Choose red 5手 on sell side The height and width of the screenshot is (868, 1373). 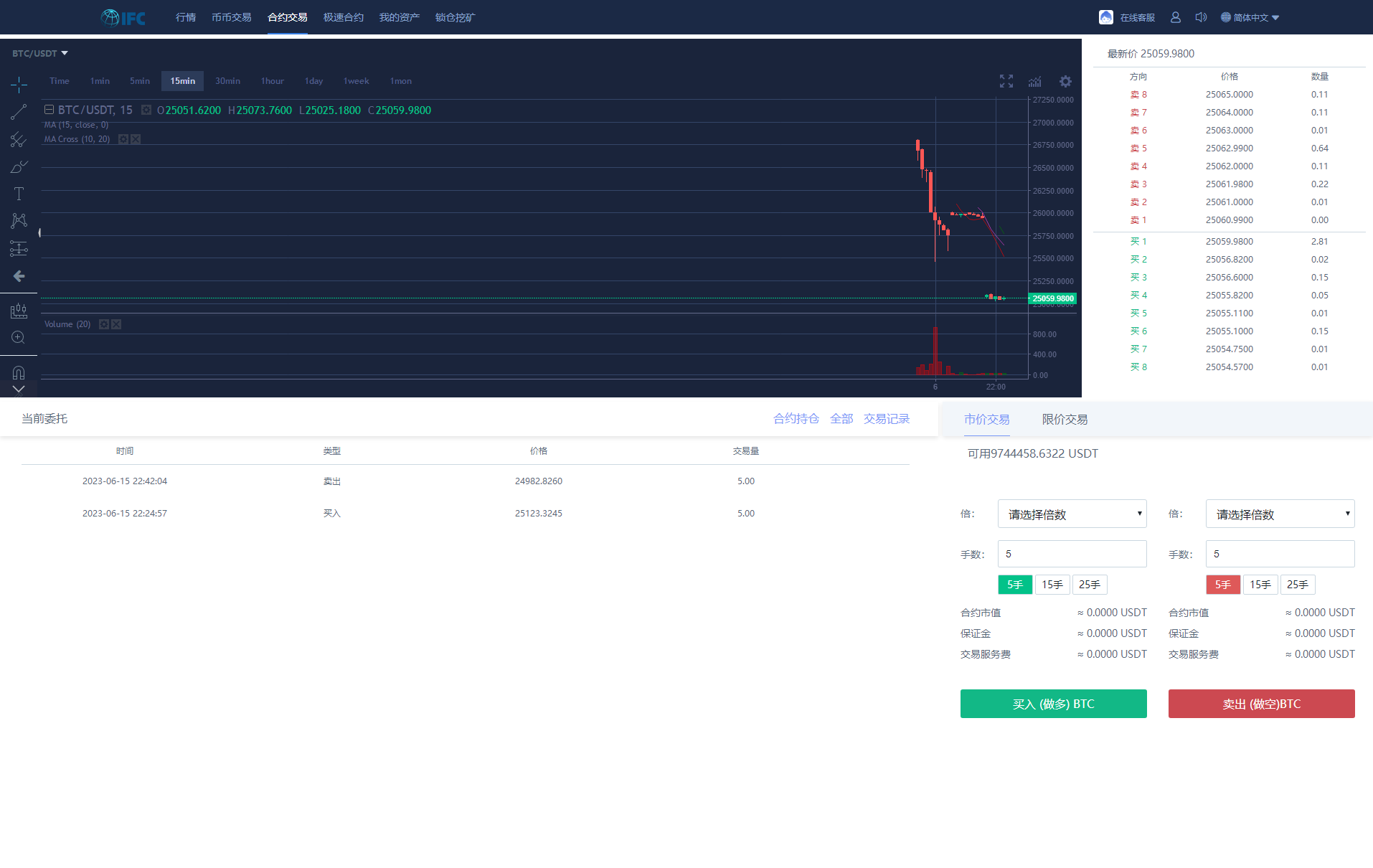pyautogui.click(x=1223, y=585)
